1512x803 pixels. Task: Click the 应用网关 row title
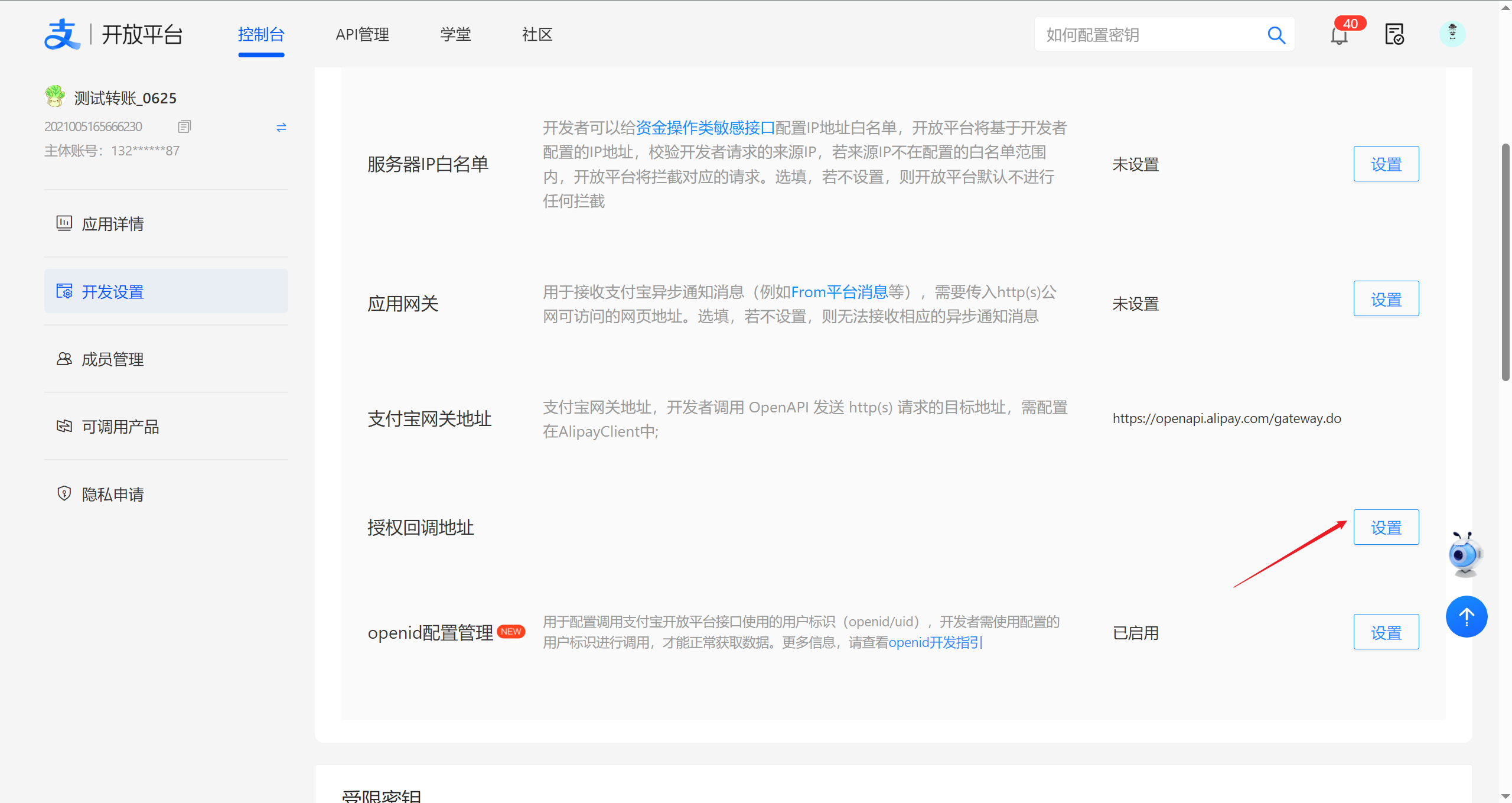tap(403, 304)
